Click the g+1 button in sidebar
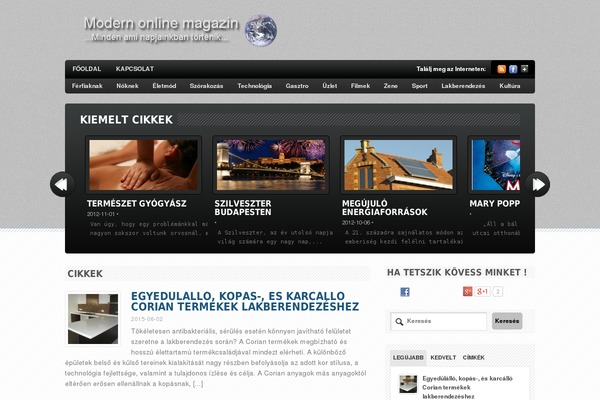This screenshot has width=600, height=400. coord(483,292)
